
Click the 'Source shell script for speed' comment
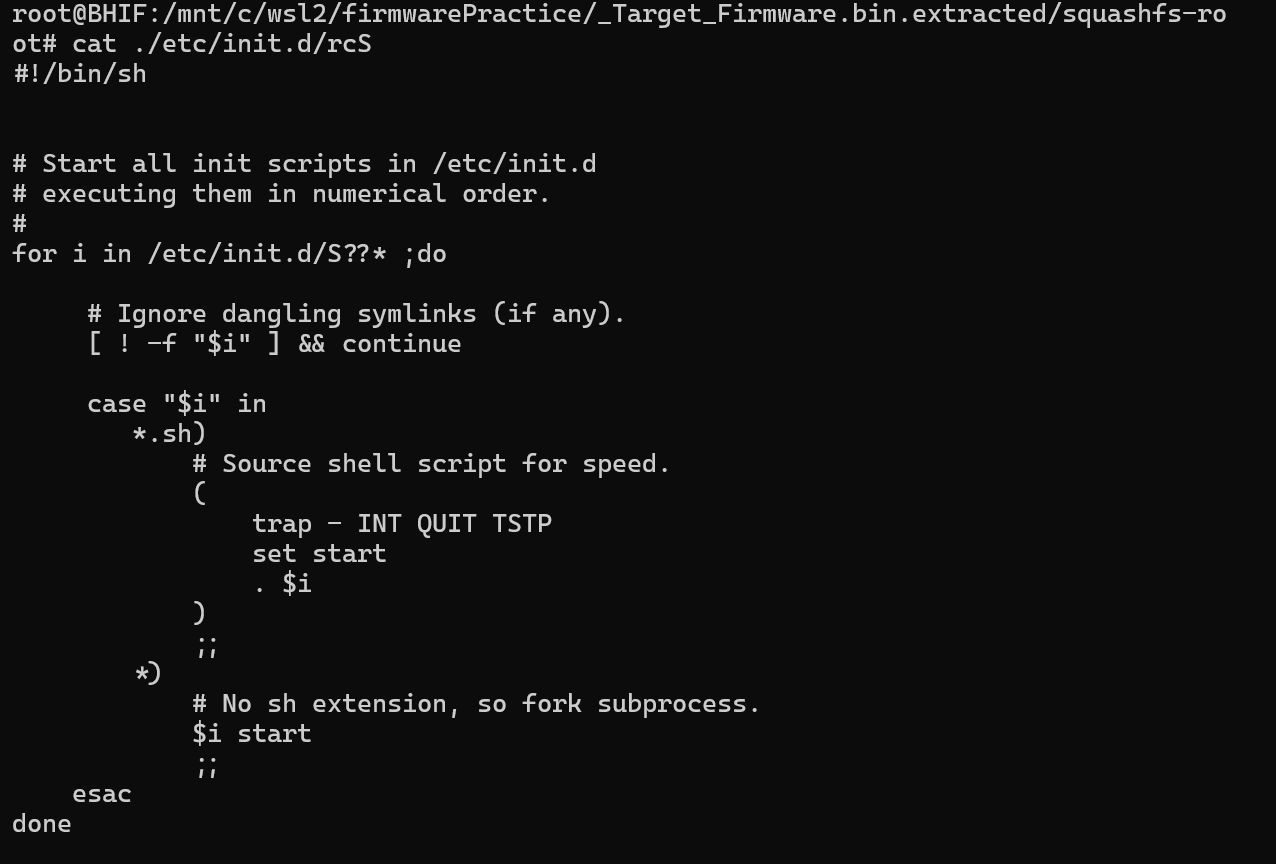(x=431, y=464)
